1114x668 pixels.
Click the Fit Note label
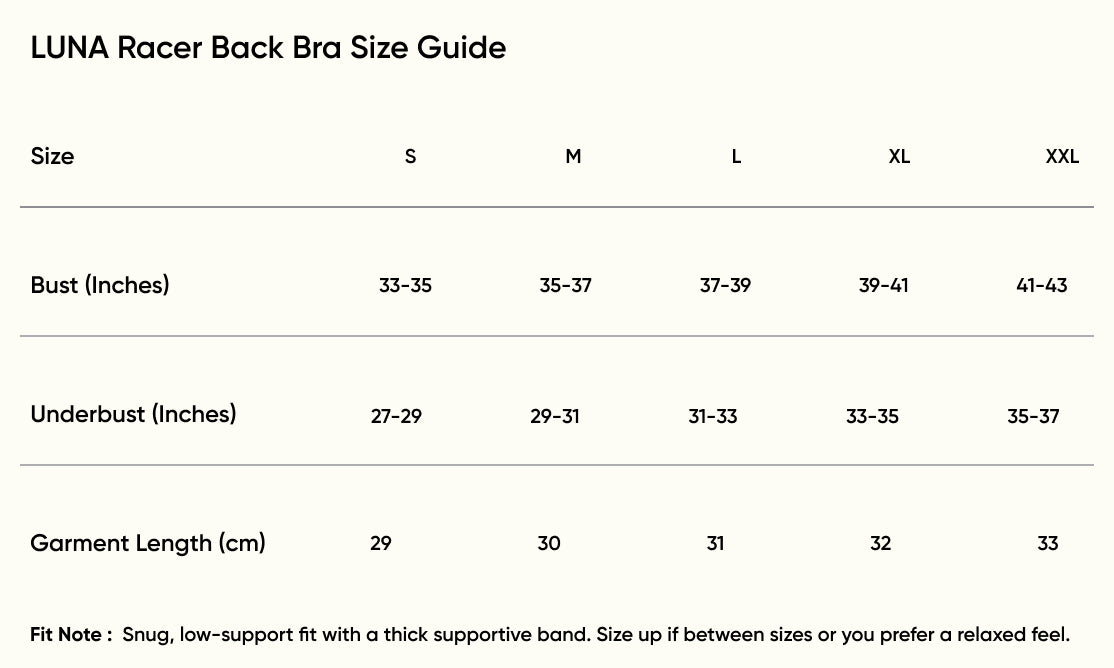point(70,634)
